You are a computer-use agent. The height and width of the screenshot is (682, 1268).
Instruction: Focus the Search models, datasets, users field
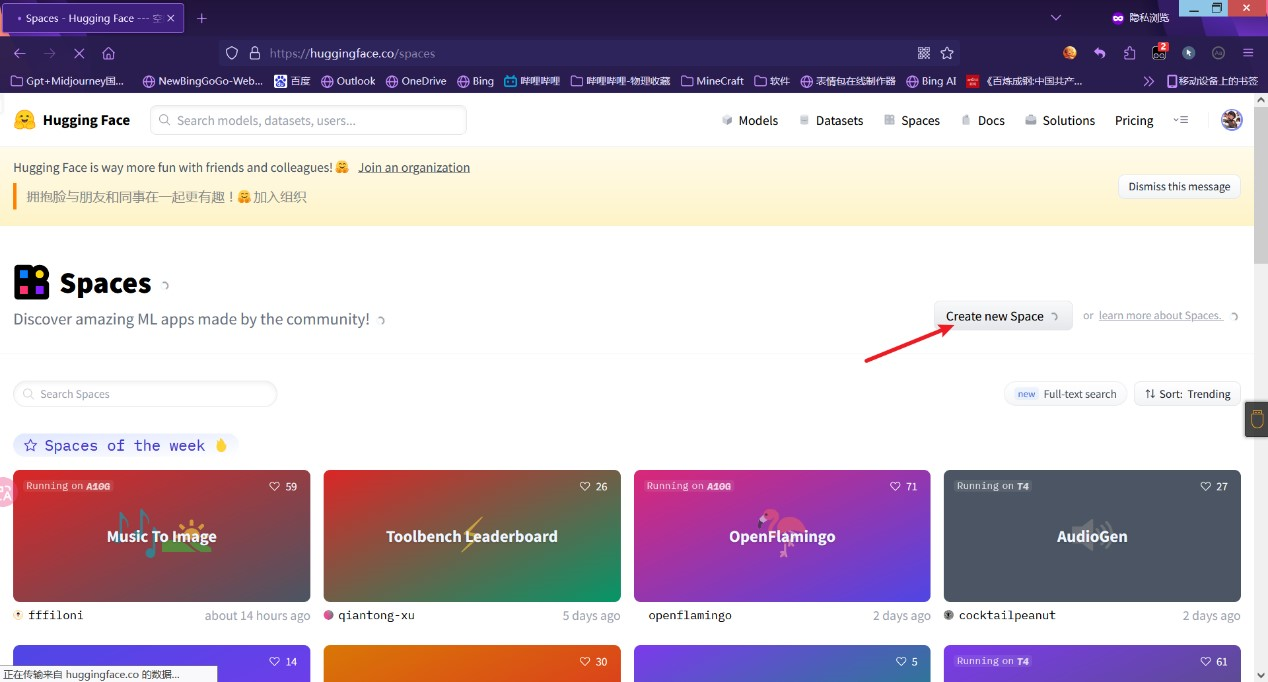tap(308, 120)
